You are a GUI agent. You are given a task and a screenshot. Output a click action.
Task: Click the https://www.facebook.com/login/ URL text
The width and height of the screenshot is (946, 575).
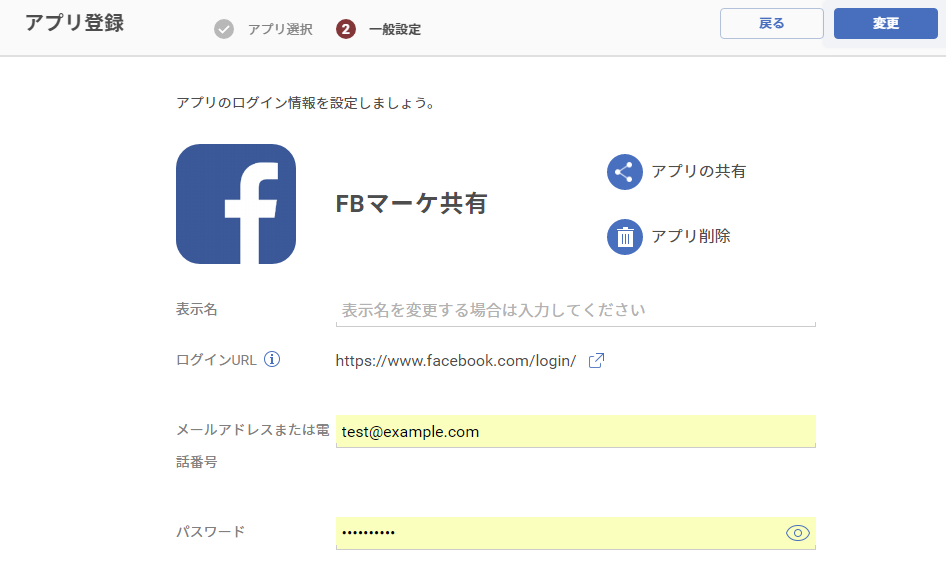point(456,361)
